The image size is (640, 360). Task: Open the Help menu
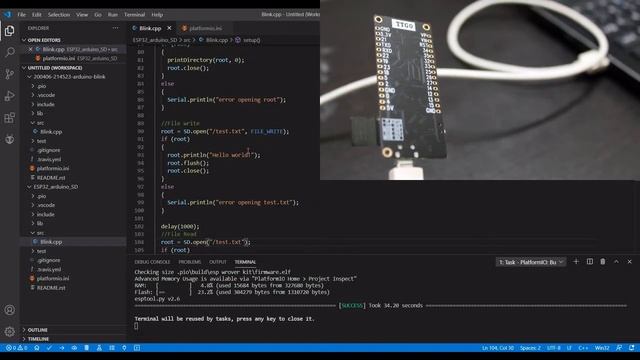click(157, 14)
